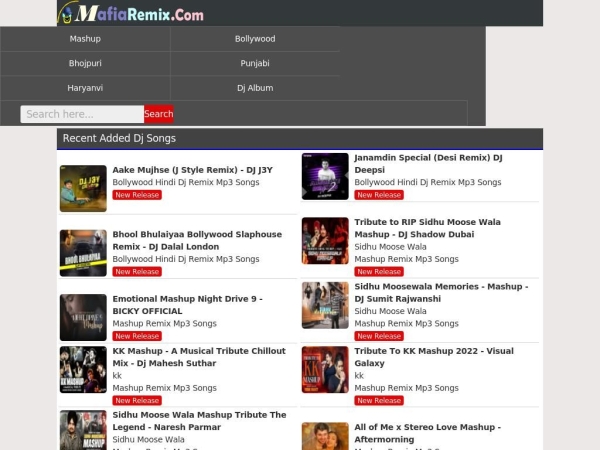Open the Mashup category

click(x=85, y=39)
